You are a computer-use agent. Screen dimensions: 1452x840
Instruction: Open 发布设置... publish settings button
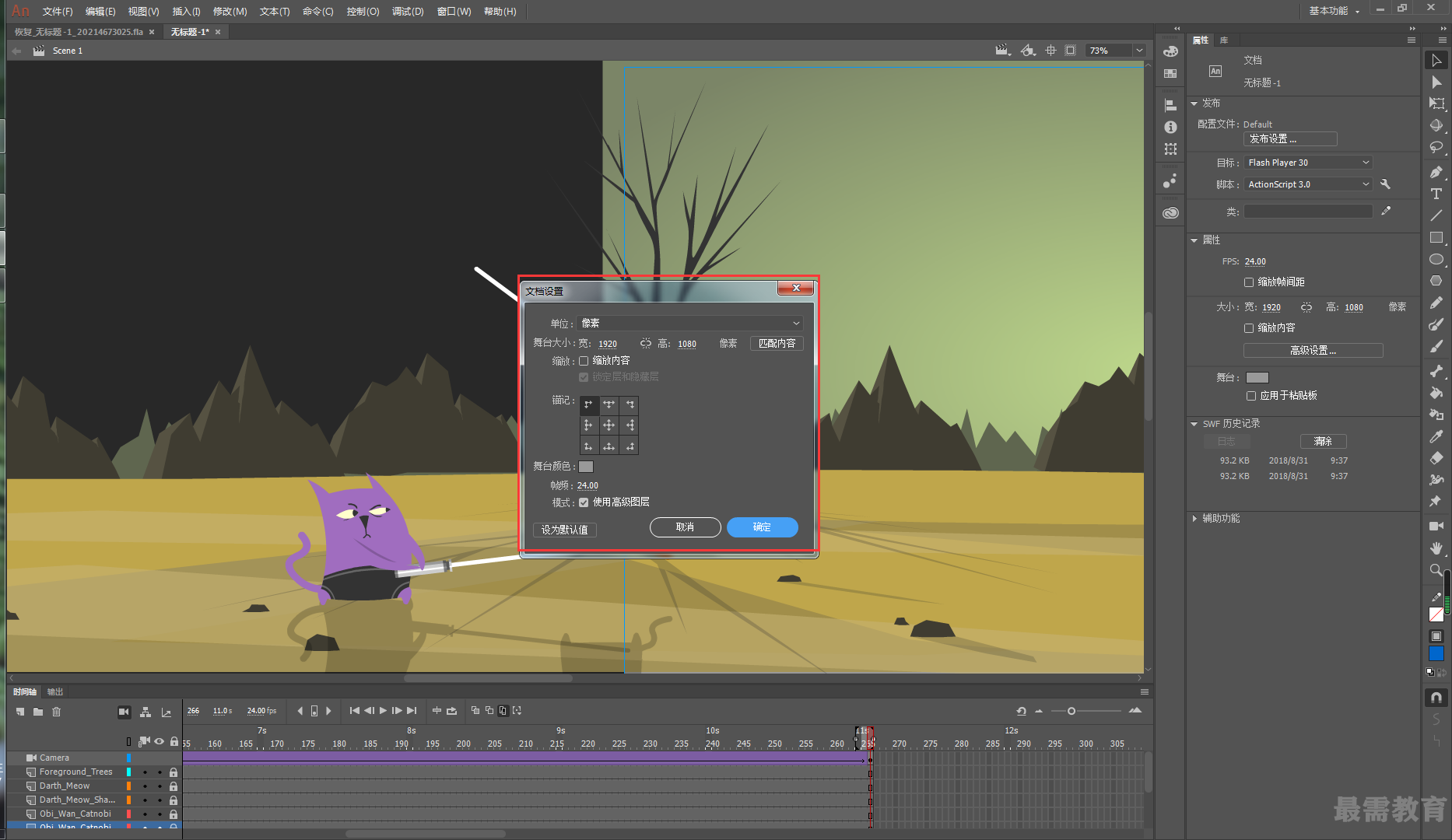pyautogui.click(x=1290, y=138)
